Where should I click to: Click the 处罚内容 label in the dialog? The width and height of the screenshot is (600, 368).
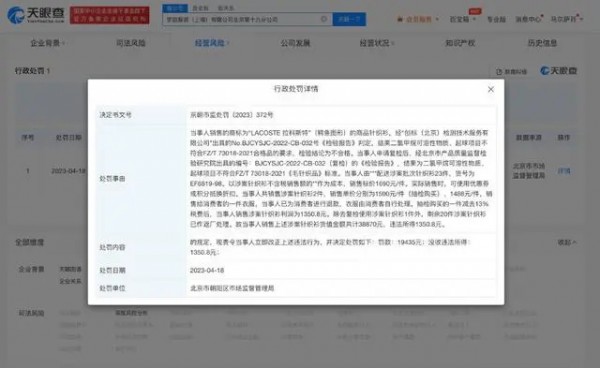pos(112,248)
